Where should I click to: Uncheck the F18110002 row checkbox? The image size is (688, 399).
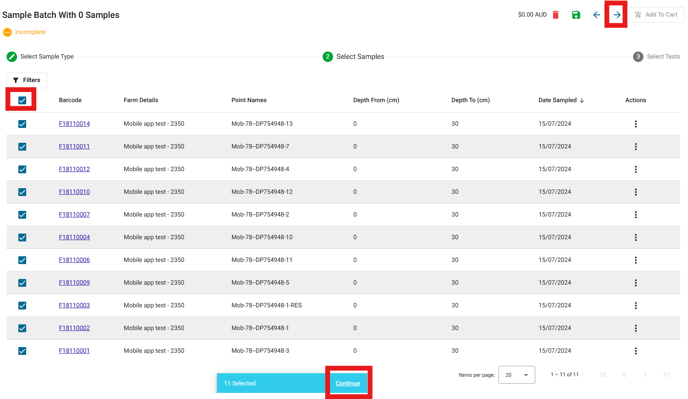coord(22,328)
